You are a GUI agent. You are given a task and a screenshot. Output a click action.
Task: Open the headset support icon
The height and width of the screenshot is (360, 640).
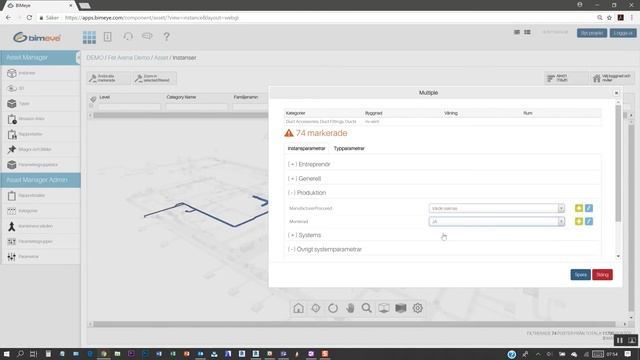pyautogui.click(x=128, y=36)
